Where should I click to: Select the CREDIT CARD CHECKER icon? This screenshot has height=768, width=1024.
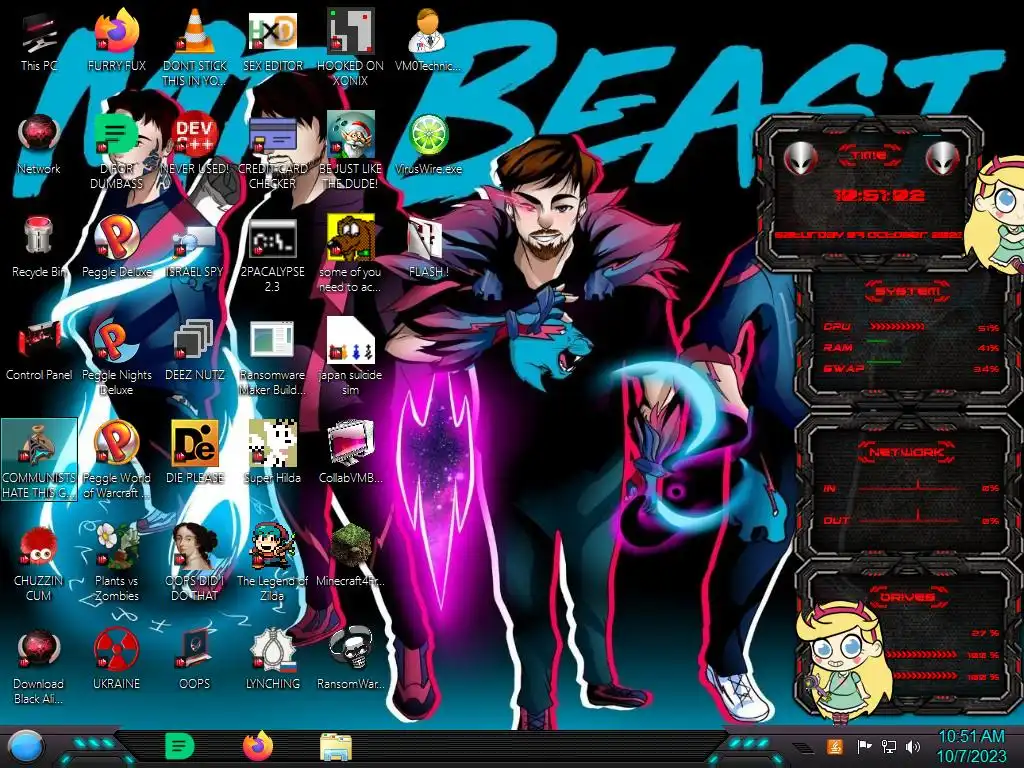(x=272, y=152)
